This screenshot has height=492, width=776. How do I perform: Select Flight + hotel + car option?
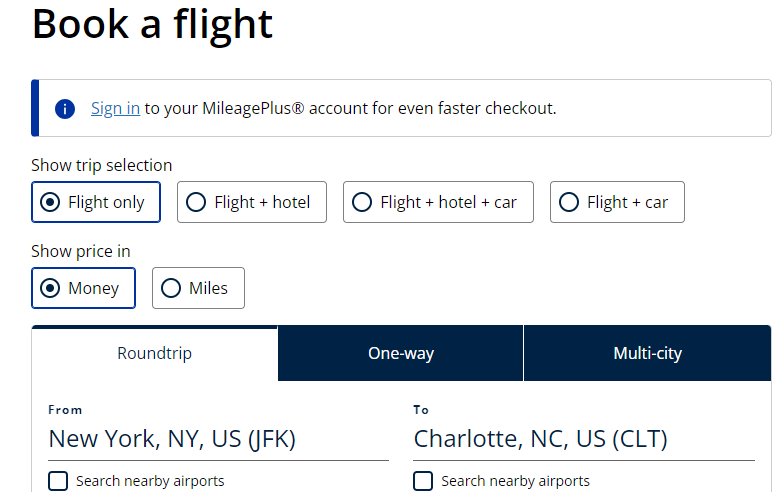click(437, 202)
